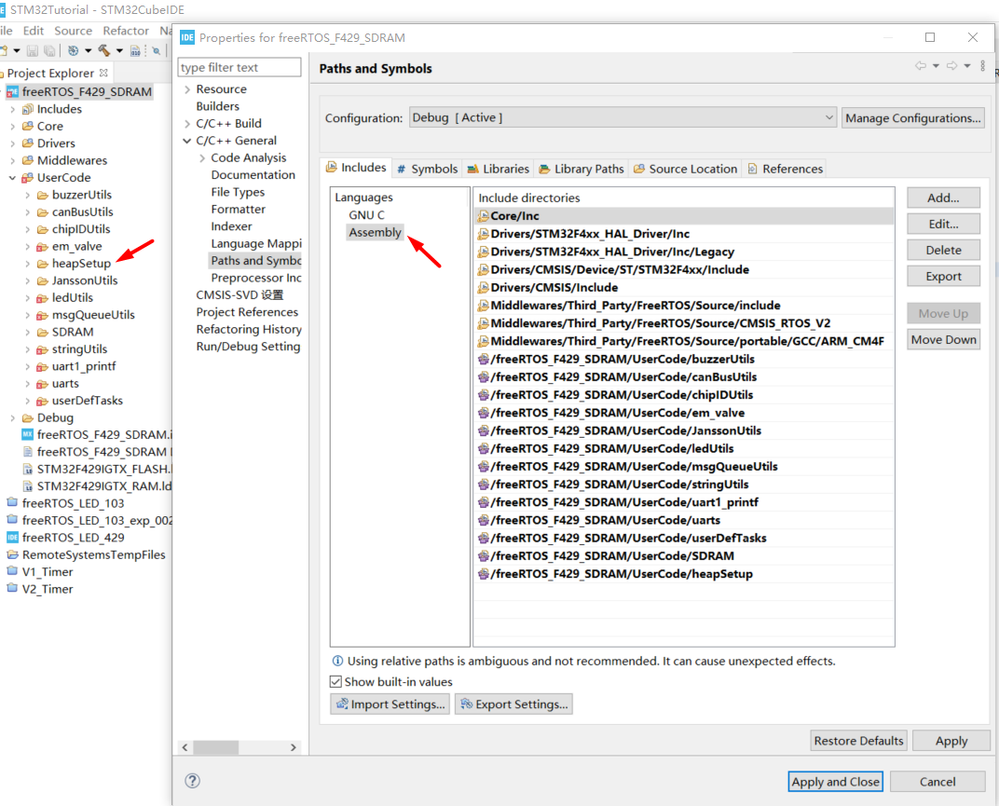Select the Drivers/CMSIS/Include directory entry

pyautogui.click(x=684, y=287)
